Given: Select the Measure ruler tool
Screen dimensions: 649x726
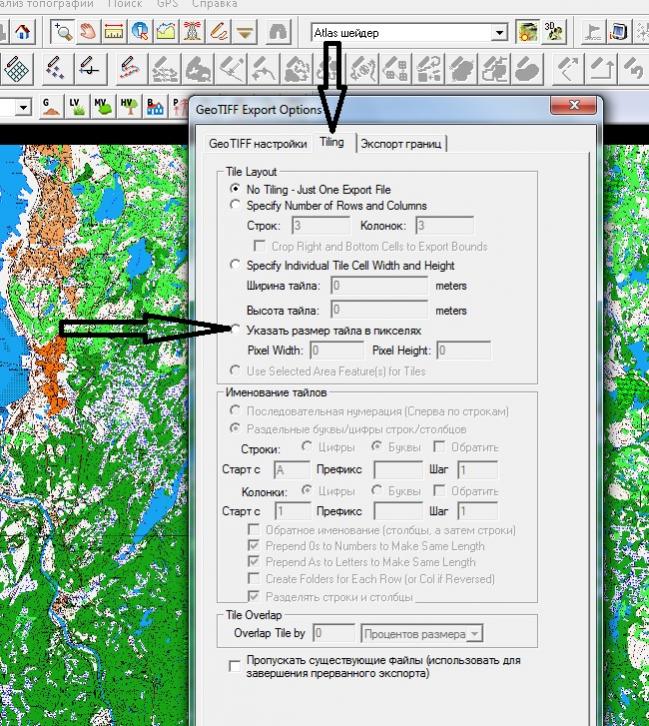Looking at the screenshot, I should coord(114,33).
